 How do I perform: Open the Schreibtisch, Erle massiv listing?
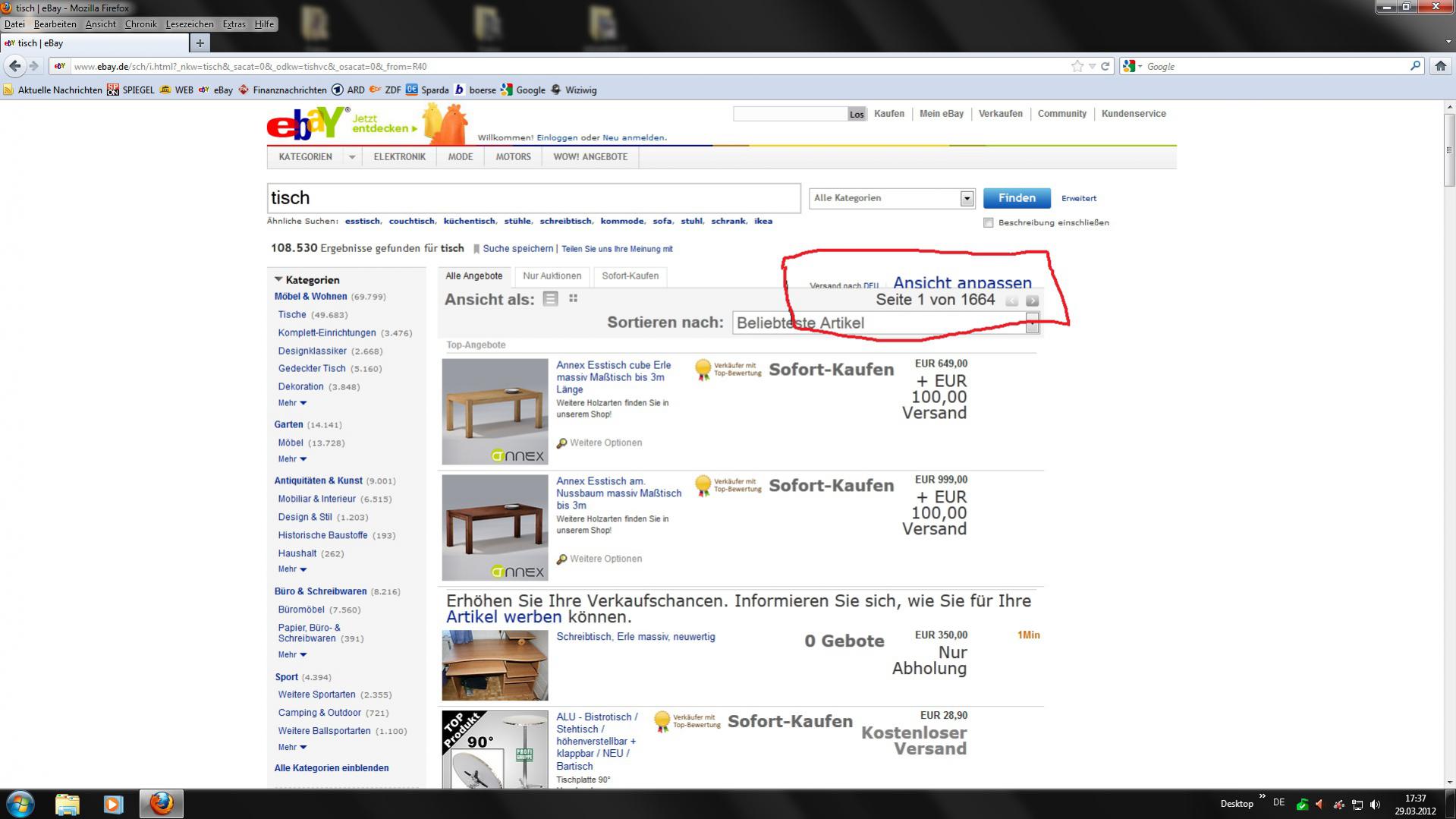636,637
